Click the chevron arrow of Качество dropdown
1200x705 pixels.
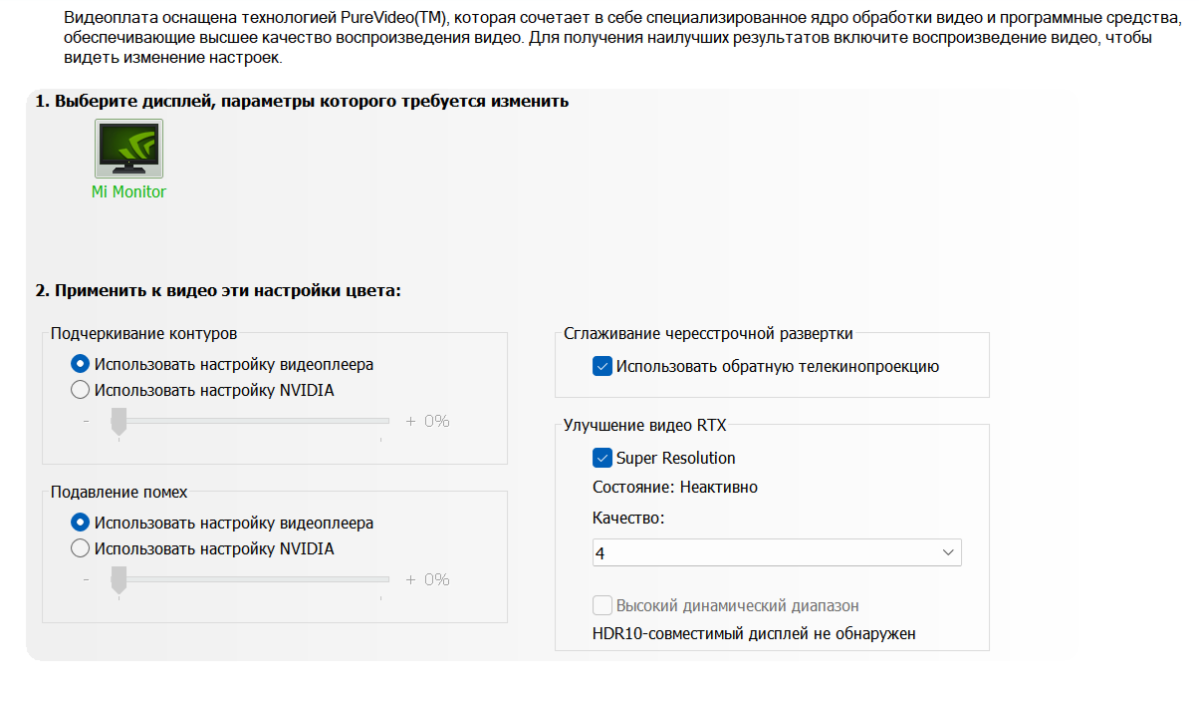[947, 552]
